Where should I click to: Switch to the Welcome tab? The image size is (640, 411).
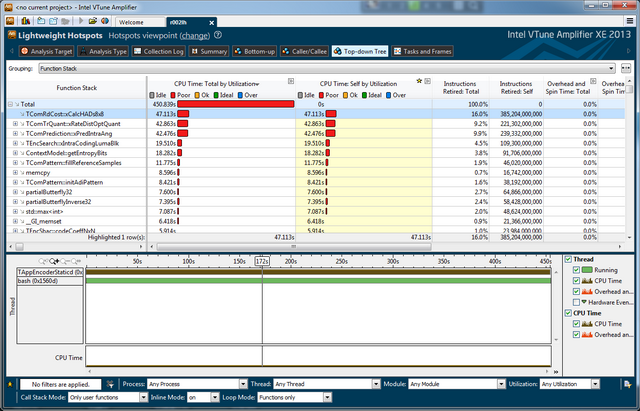(x=139, y=22)
